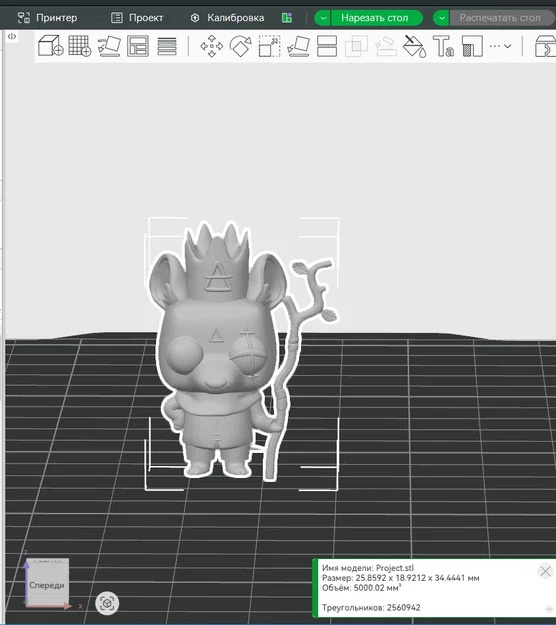Click the Arrange all objects icon
556x625 pixels.
(138, 46)
